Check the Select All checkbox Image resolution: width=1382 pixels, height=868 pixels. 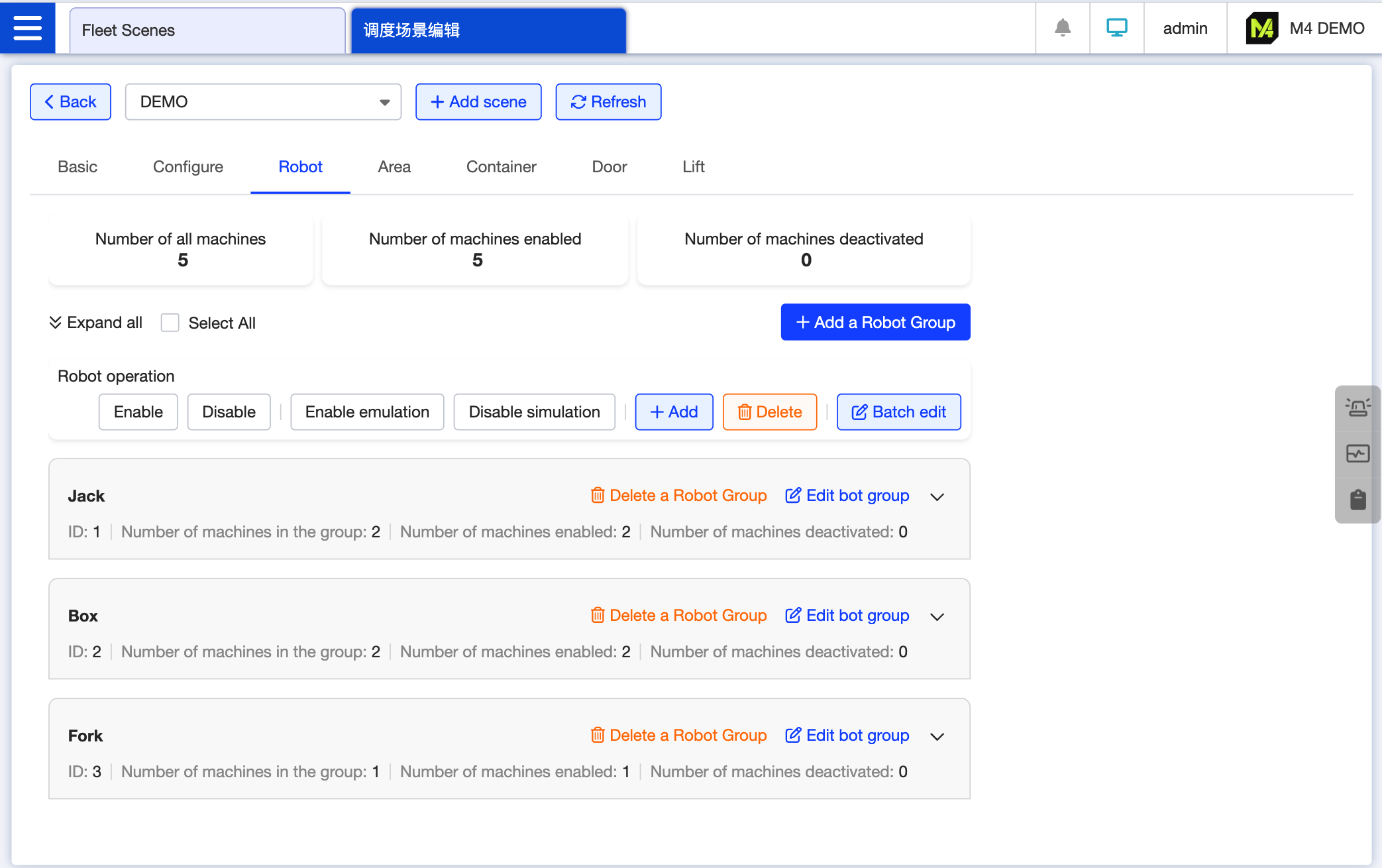(x=170, y=323)
